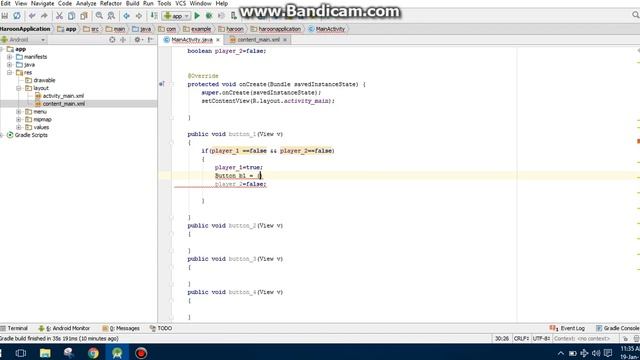Click the collapse all icon in project panel
The height and width of the screenshot is (360, 640).
[123, 40]
